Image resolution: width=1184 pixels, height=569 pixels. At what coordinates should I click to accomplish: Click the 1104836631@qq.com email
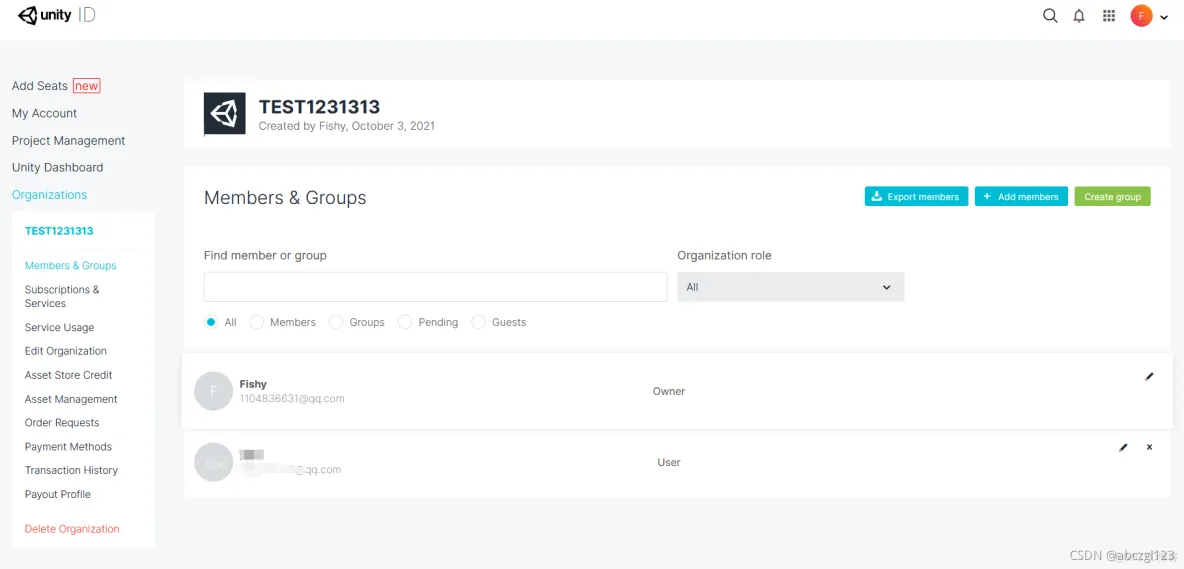coord(291,398)
